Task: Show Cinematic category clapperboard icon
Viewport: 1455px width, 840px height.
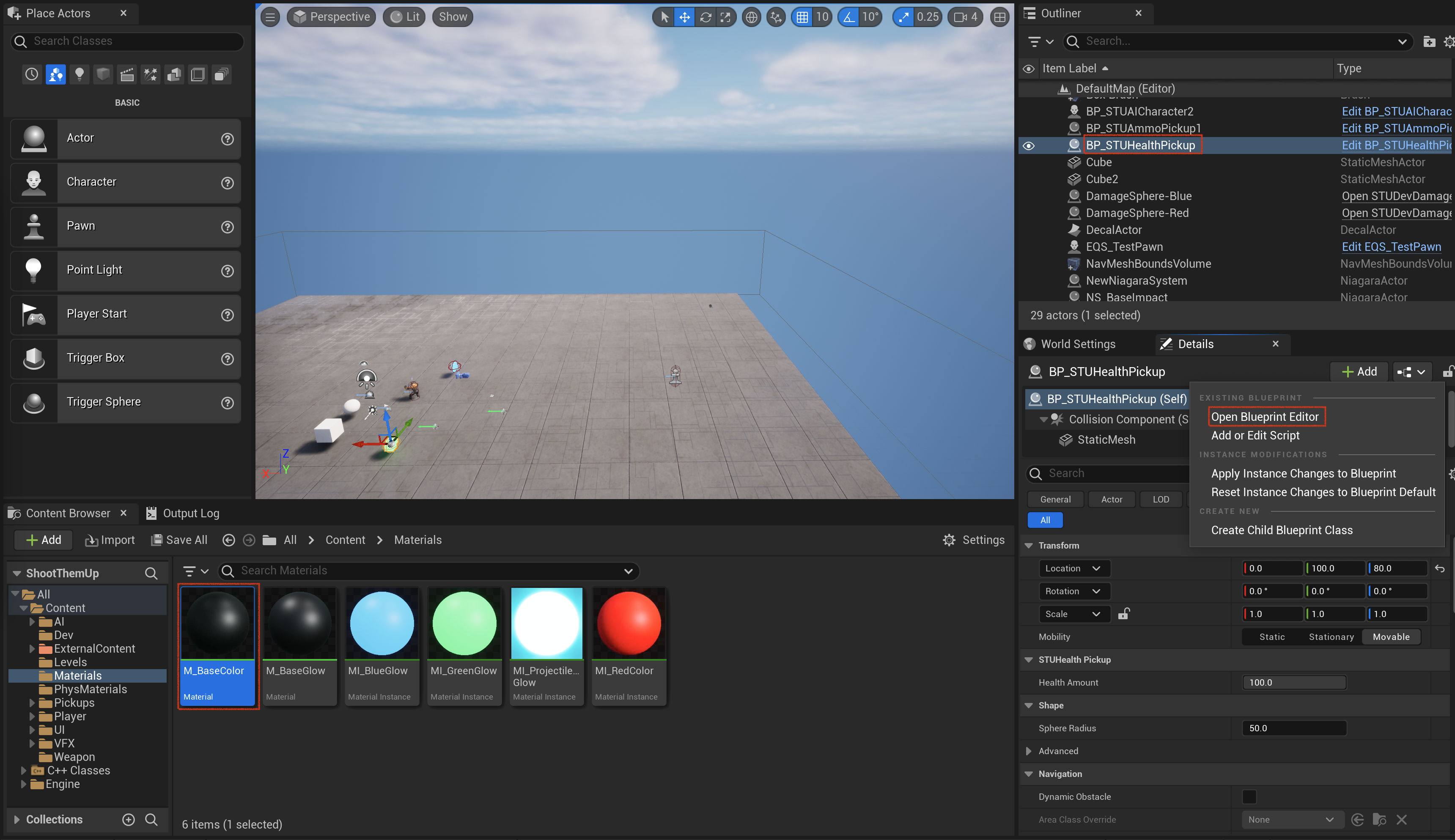Action: pos(127,74)
